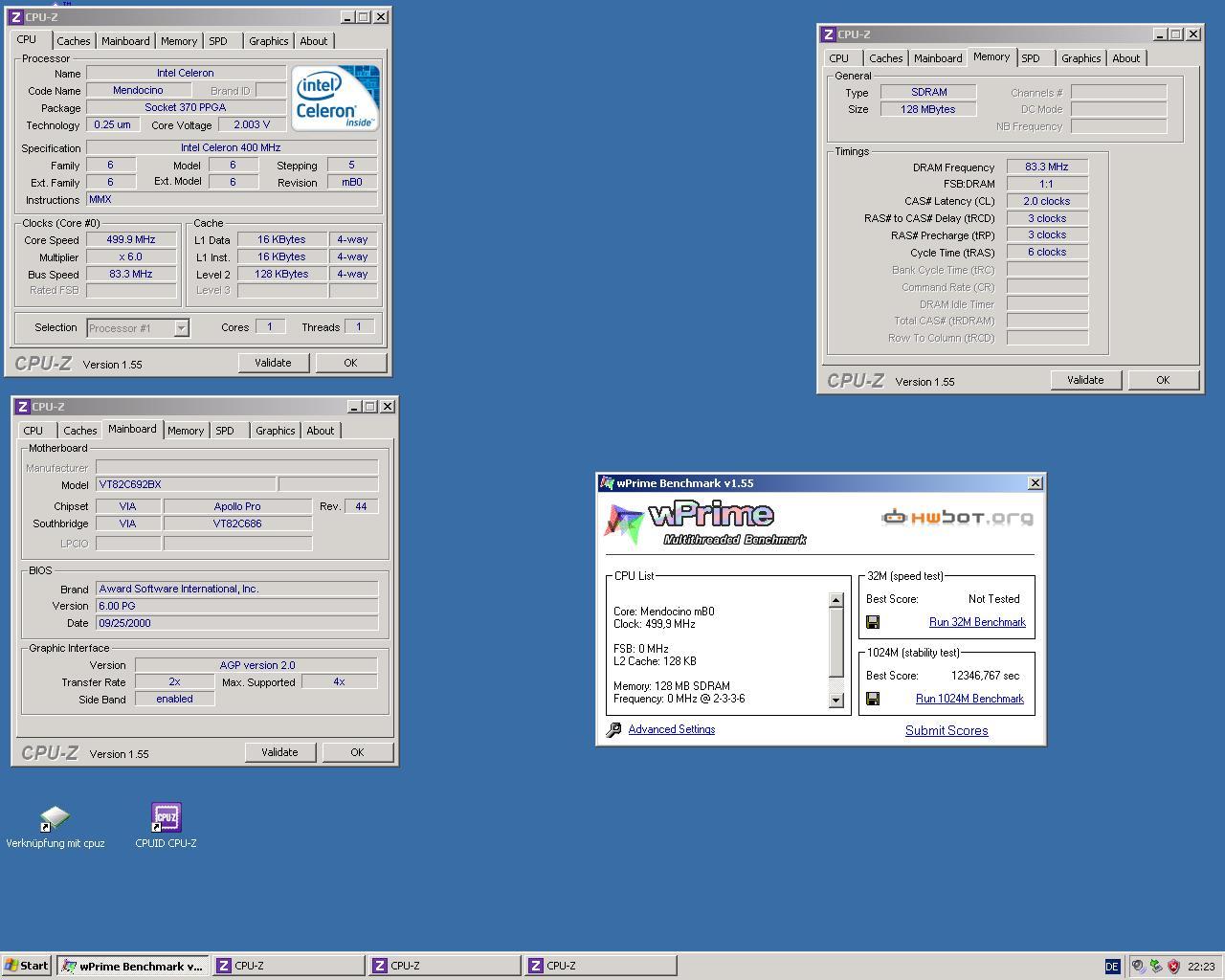Open About tab in Memory window
This screenshot has width=1225, height=980.
point(1125,58)
